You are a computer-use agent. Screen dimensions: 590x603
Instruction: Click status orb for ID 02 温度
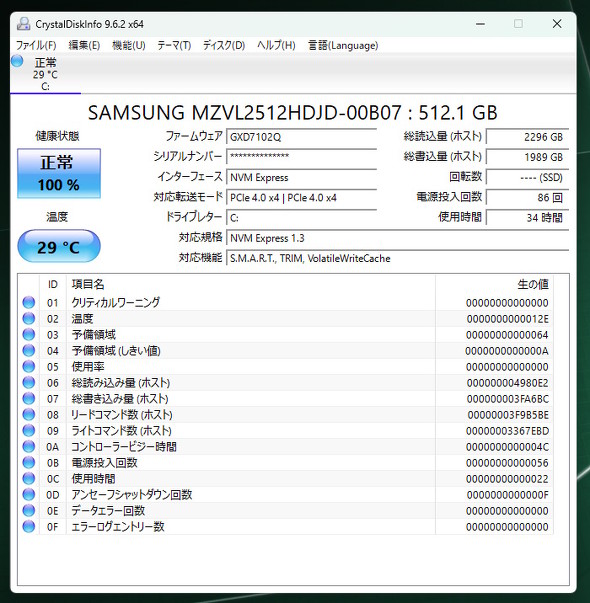tap(28, 319)
